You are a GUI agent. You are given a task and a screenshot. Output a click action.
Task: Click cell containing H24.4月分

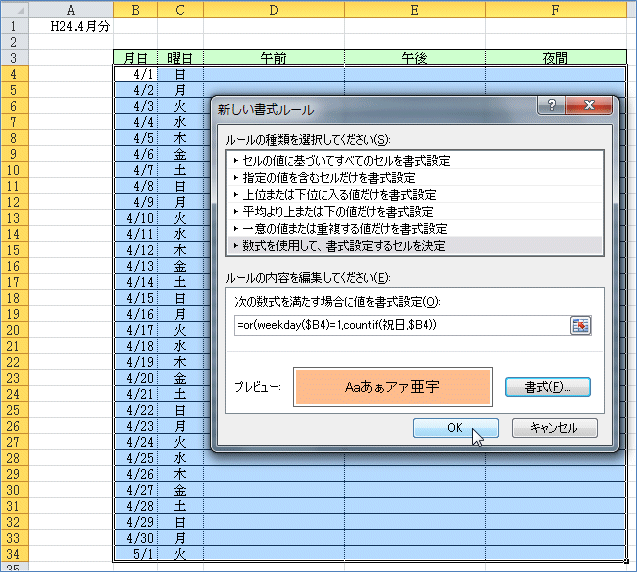[x=71, y=26]
